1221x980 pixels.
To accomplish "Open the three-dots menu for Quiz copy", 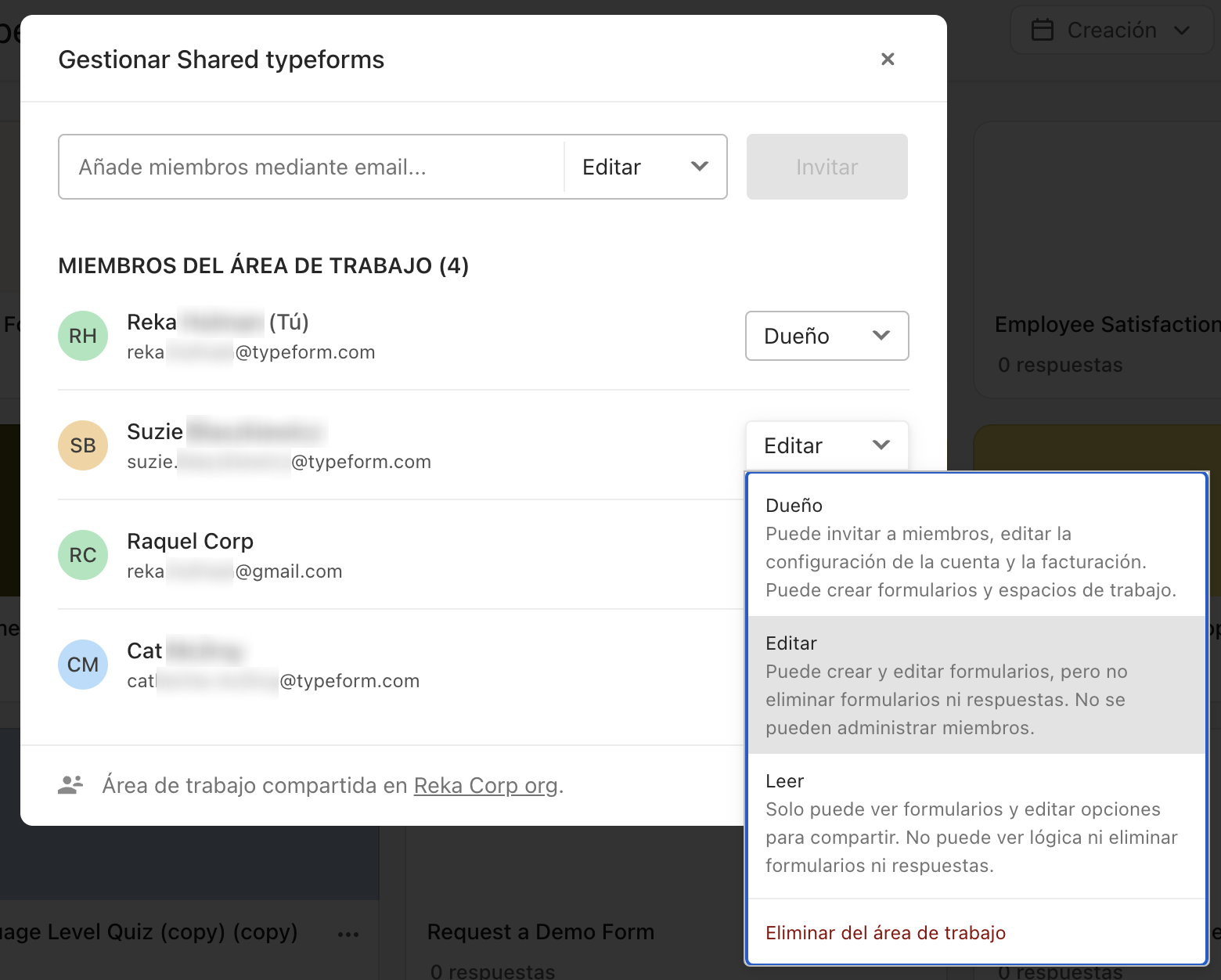I will (348, 934).
